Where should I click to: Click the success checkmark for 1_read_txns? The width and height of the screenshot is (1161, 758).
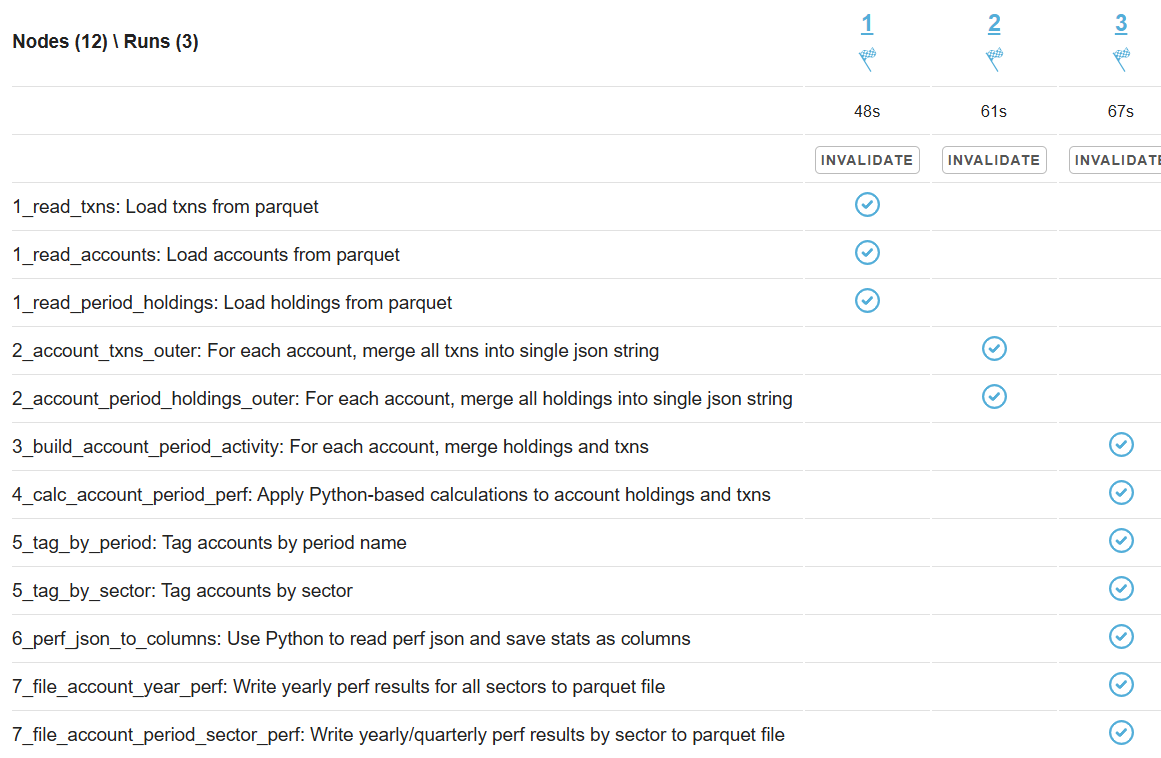point(867,204)
